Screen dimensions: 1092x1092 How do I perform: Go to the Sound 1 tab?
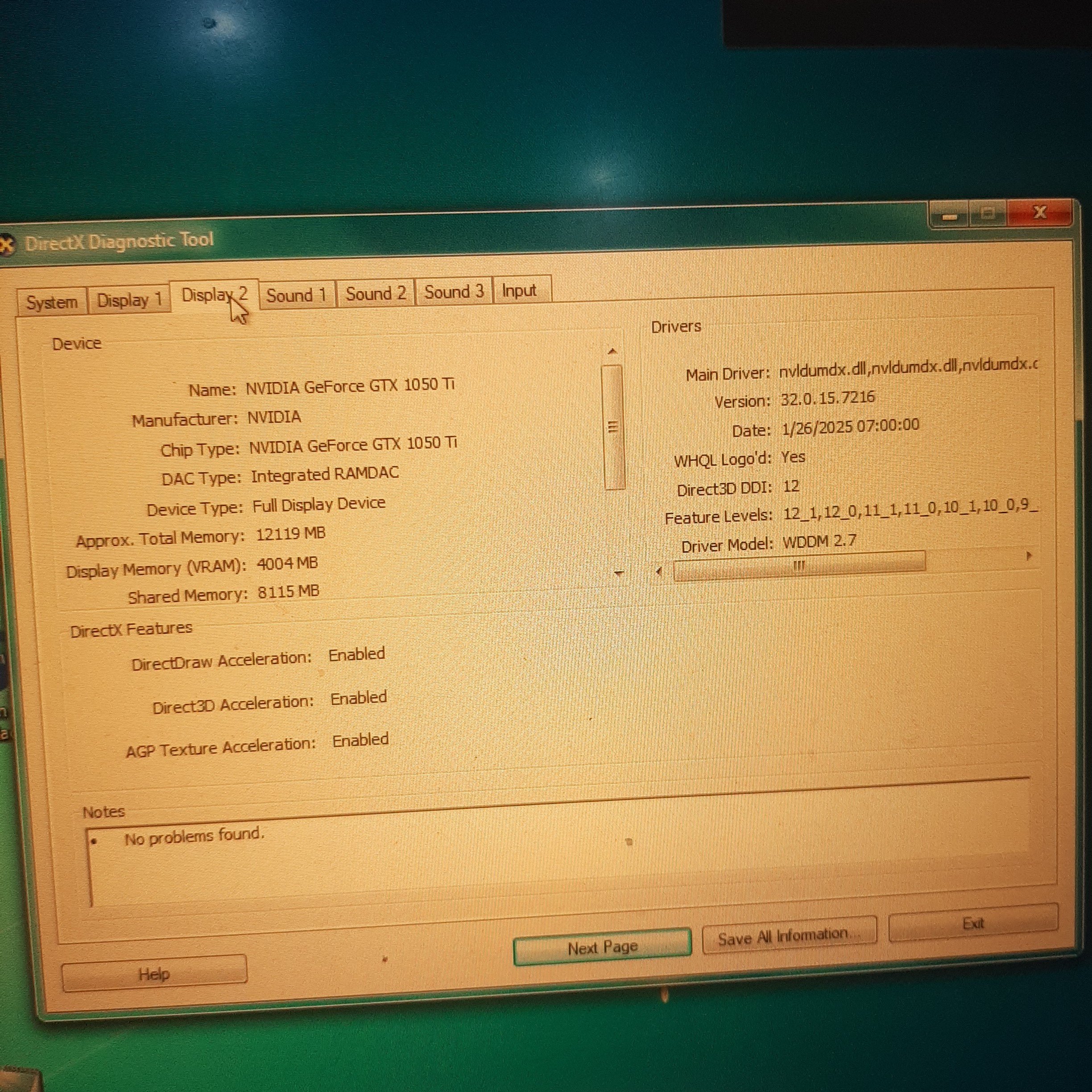tap(296, 295)
